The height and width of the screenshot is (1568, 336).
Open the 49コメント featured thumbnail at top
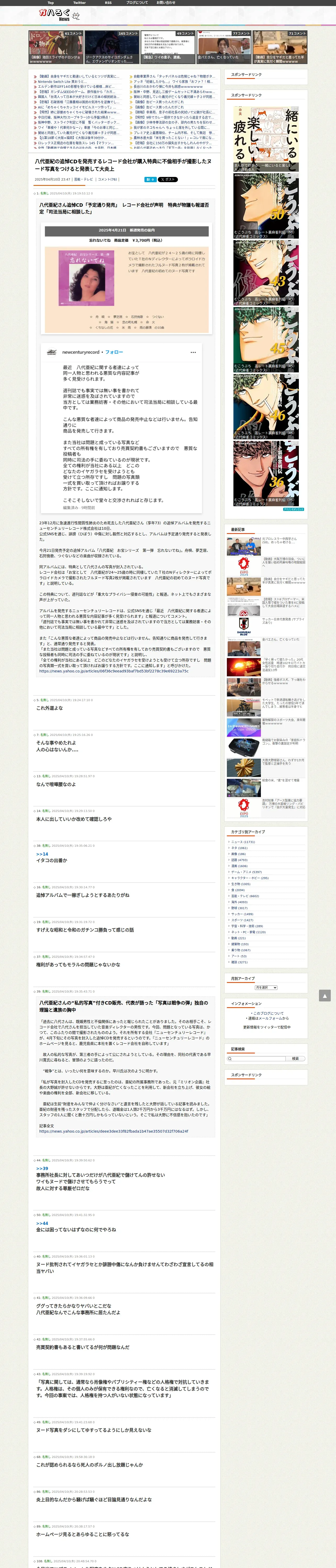pos(168,47)
